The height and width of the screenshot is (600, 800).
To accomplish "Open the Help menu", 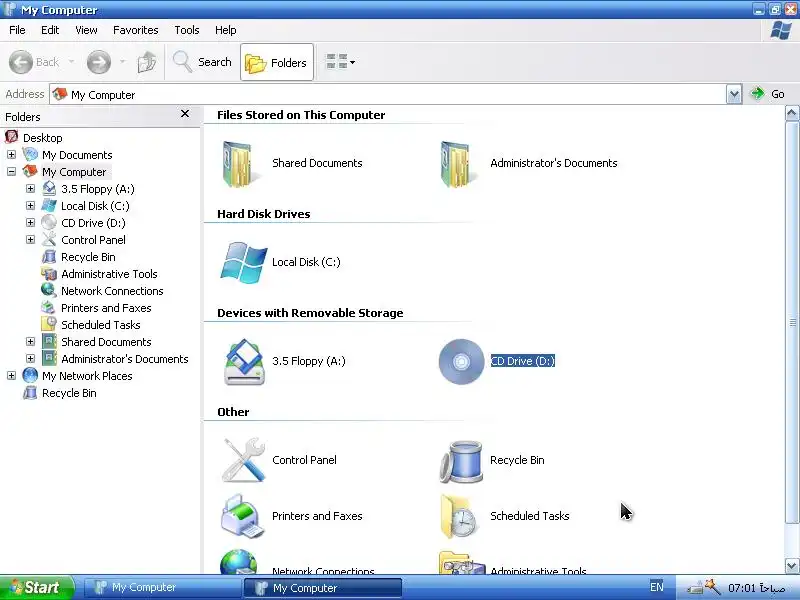I will (x=226, y=30).
